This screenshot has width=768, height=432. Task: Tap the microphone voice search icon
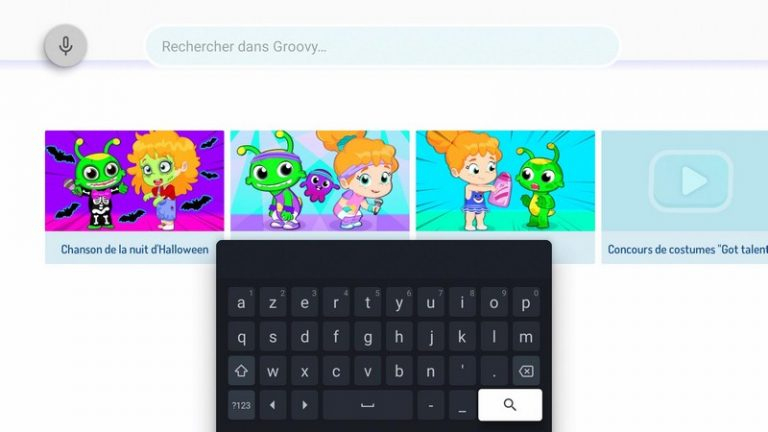(x=66, y=46)
